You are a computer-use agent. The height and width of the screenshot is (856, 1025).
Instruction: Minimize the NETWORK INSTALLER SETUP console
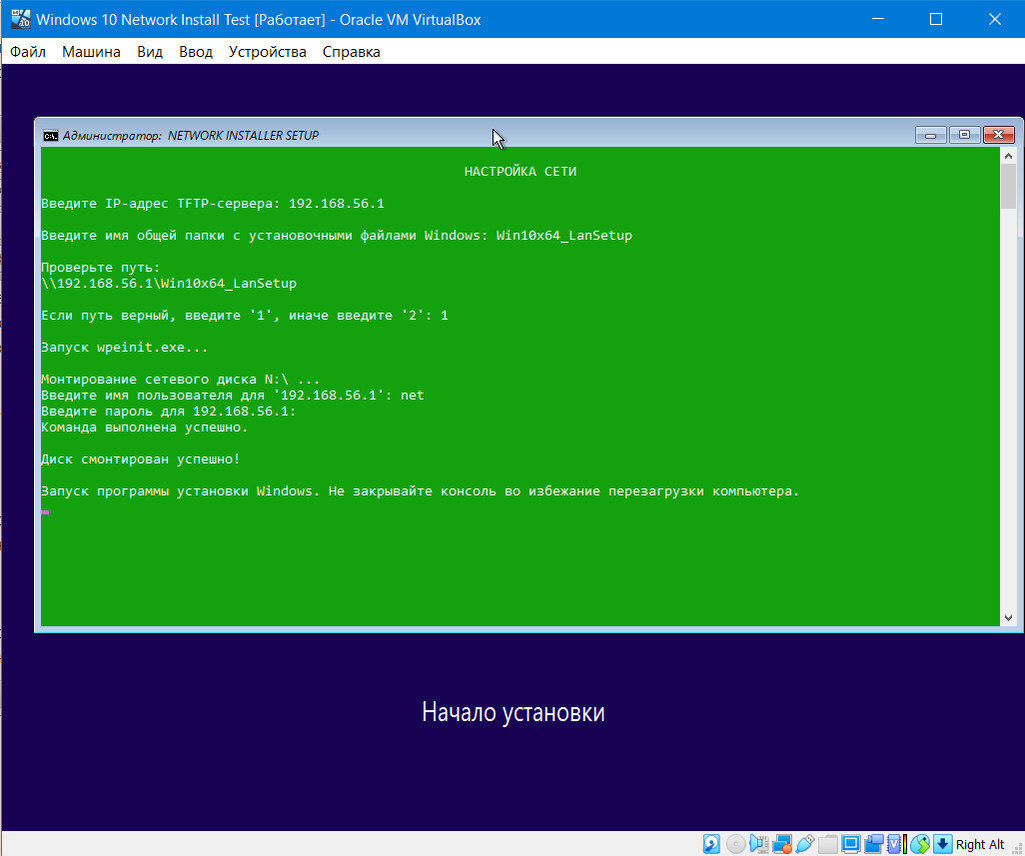click(x=931, y=135)
